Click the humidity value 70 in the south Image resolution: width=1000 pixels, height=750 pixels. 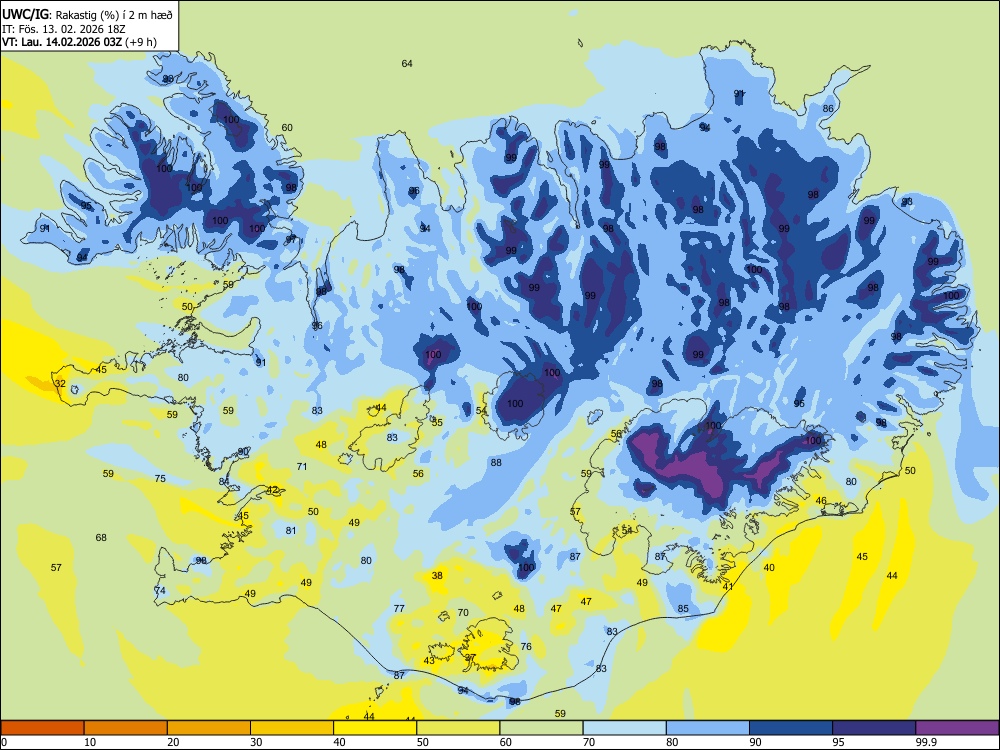pyautogui.click(x=463, y=613)
